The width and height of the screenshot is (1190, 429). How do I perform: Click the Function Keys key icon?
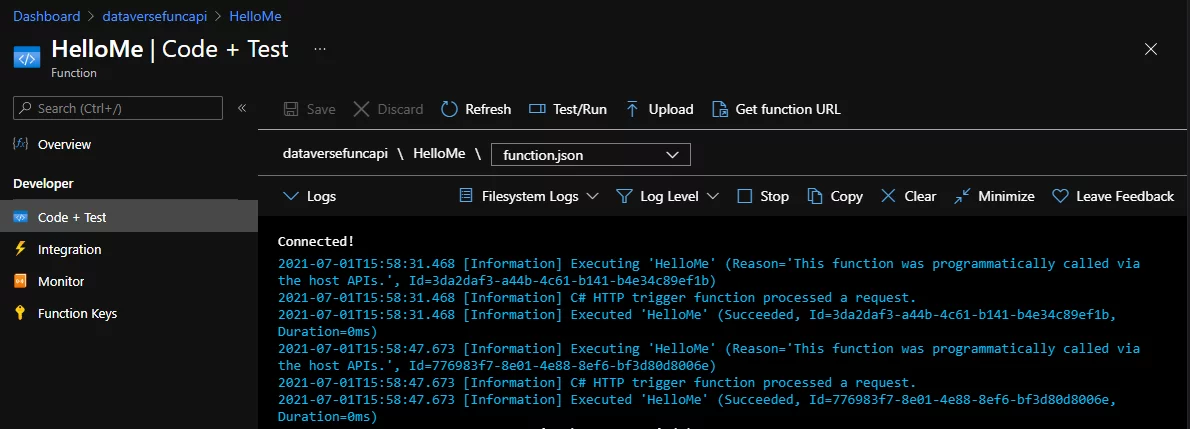click(20, 313)
